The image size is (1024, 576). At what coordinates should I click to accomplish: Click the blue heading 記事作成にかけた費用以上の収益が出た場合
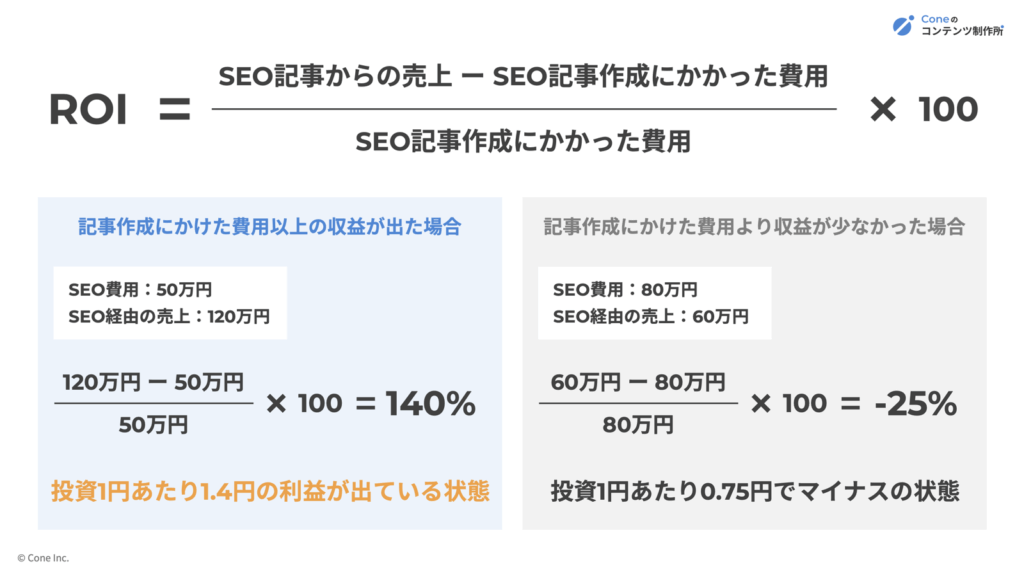point(270,227)
